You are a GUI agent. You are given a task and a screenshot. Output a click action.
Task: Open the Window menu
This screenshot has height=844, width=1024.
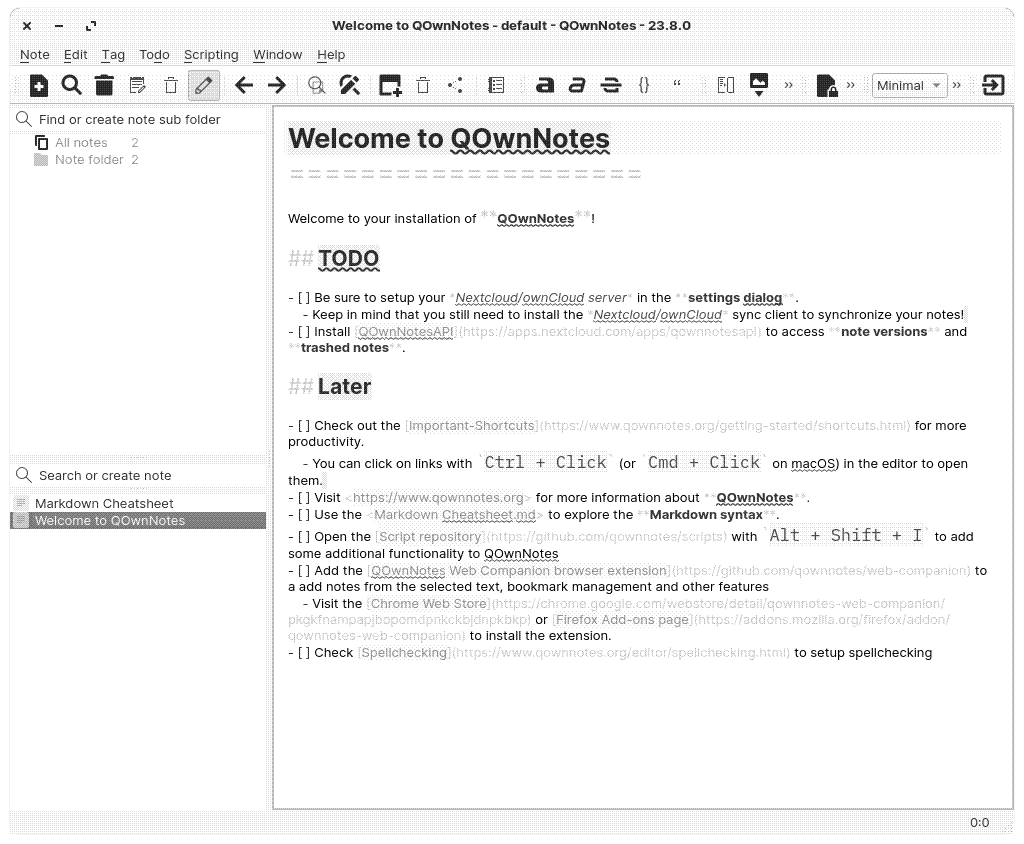tap(278, 55)
